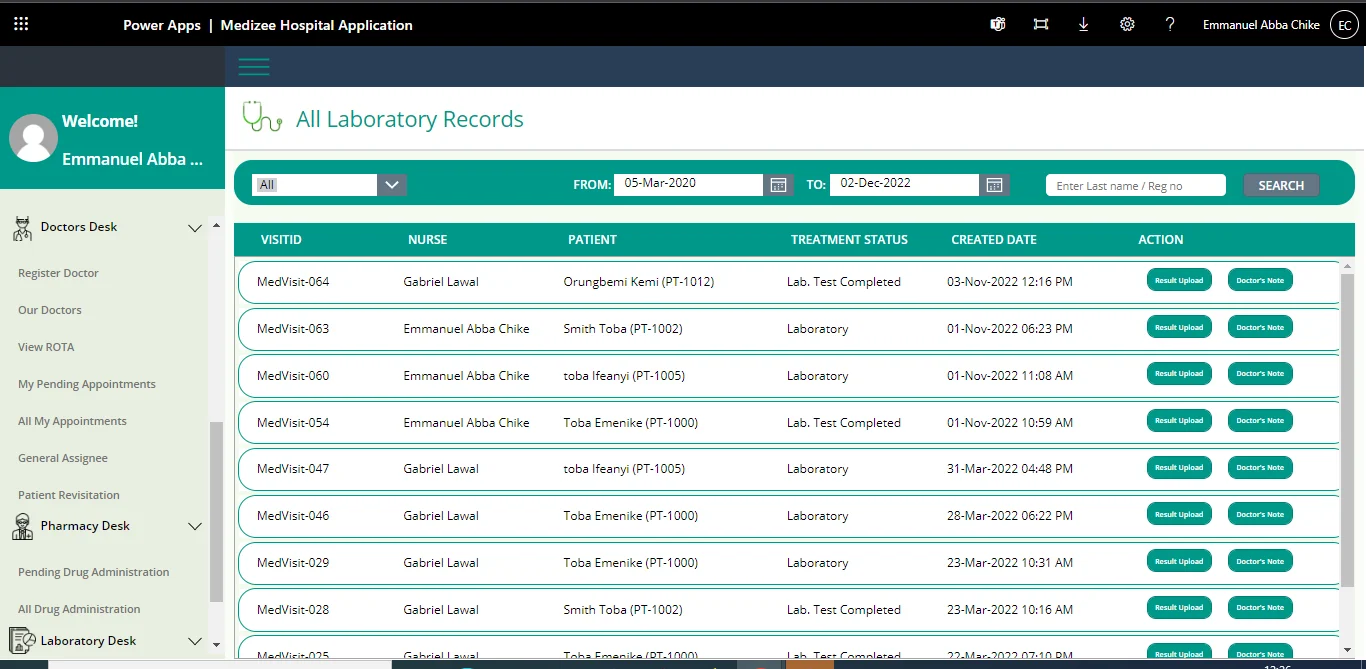Click the EC user account avatar
Image resolution: width=1366 pixels, height=669 pixels.
(x=1343, y=25)
